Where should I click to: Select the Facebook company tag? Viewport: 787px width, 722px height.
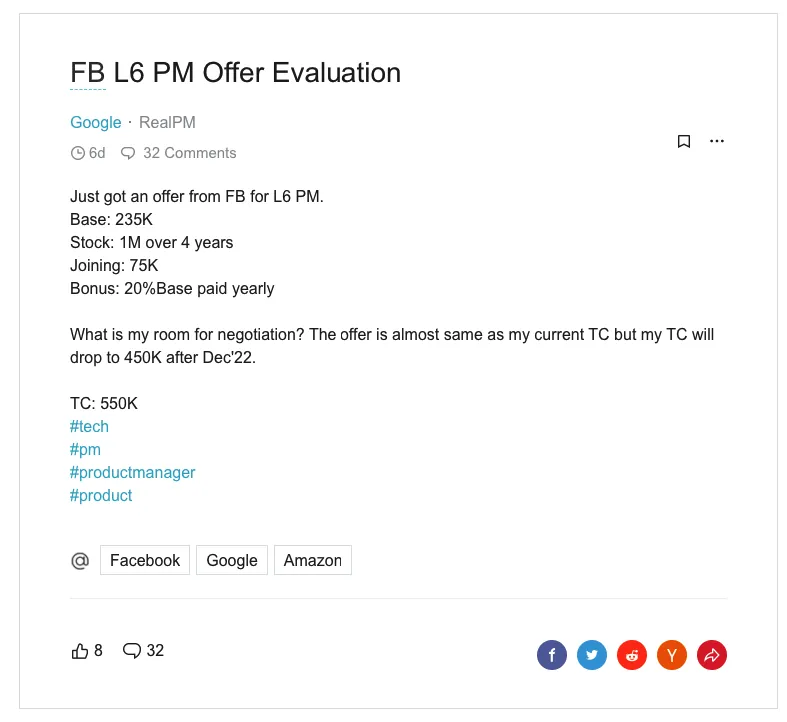click(145, 560)
